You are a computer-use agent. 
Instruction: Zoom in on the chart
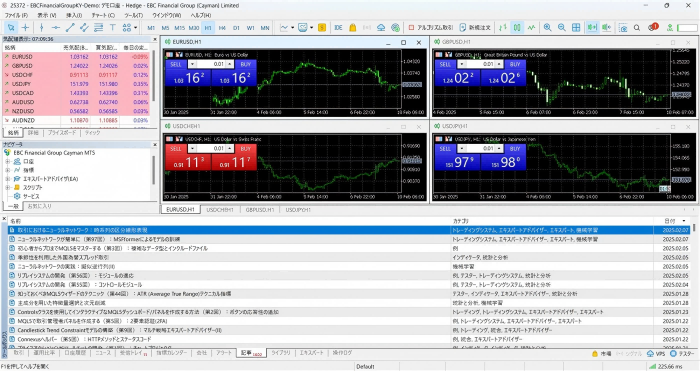tap(547, 28)
